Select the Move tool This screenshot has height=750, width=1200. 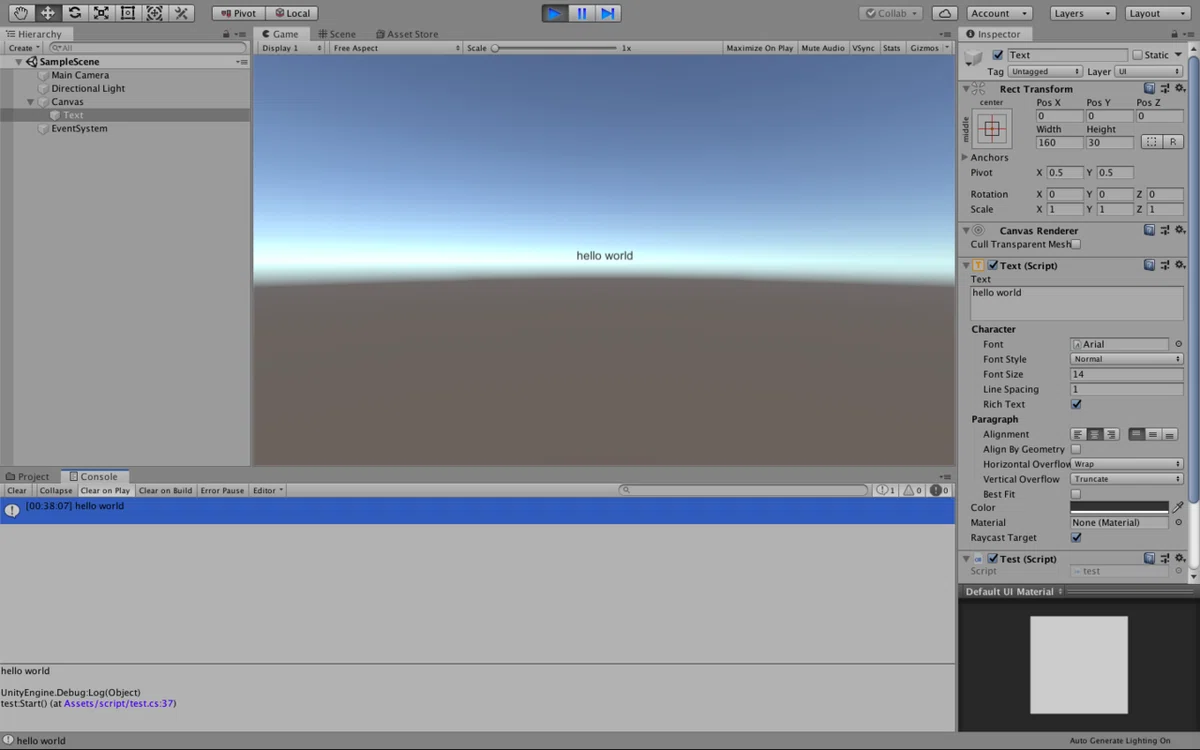coord(47,13)
